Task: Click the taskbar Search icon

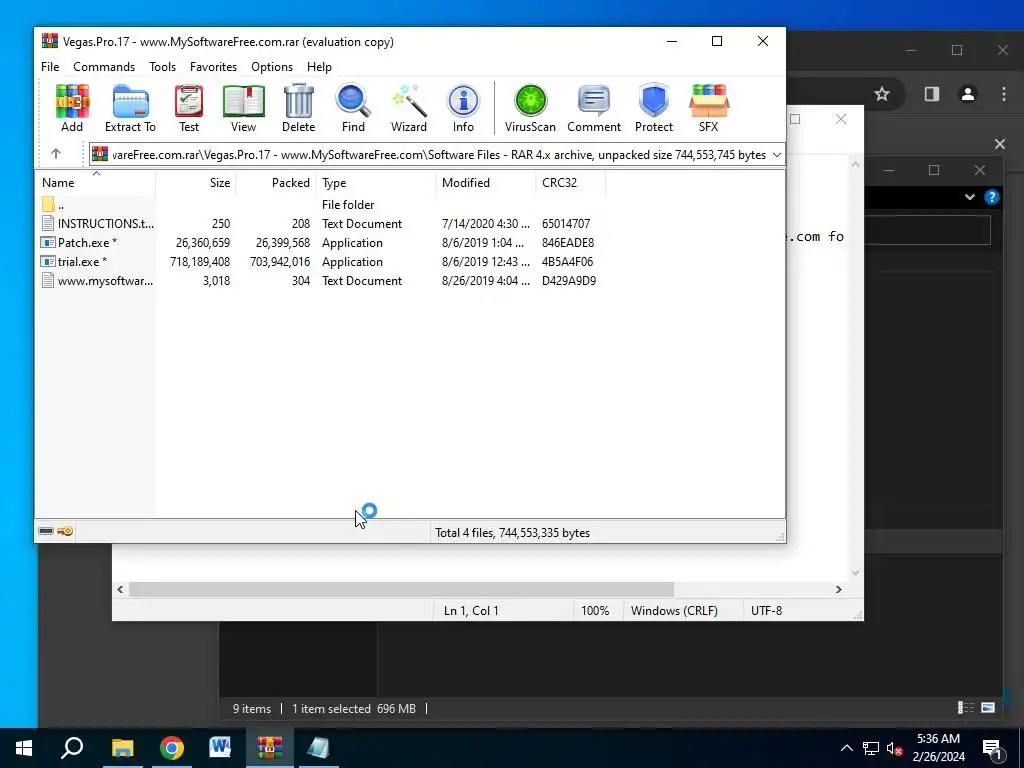Action: point(72,748)
